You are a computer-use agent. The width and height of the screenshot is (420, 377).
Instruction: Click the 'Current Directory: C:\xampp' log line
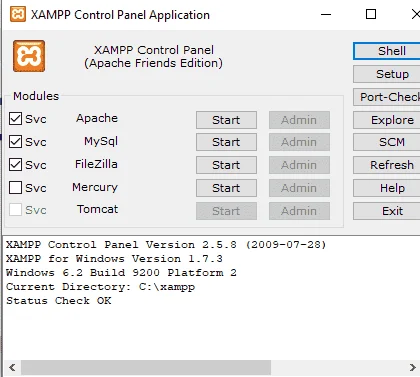coord(101,287)
